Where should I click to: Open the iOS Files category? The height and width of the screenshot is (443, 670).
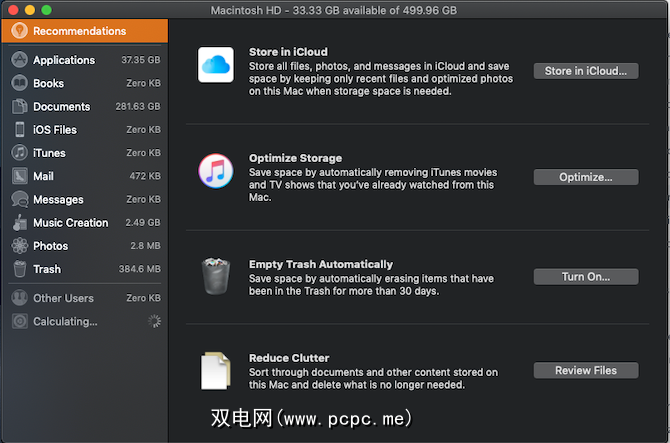tap(54, 130)
